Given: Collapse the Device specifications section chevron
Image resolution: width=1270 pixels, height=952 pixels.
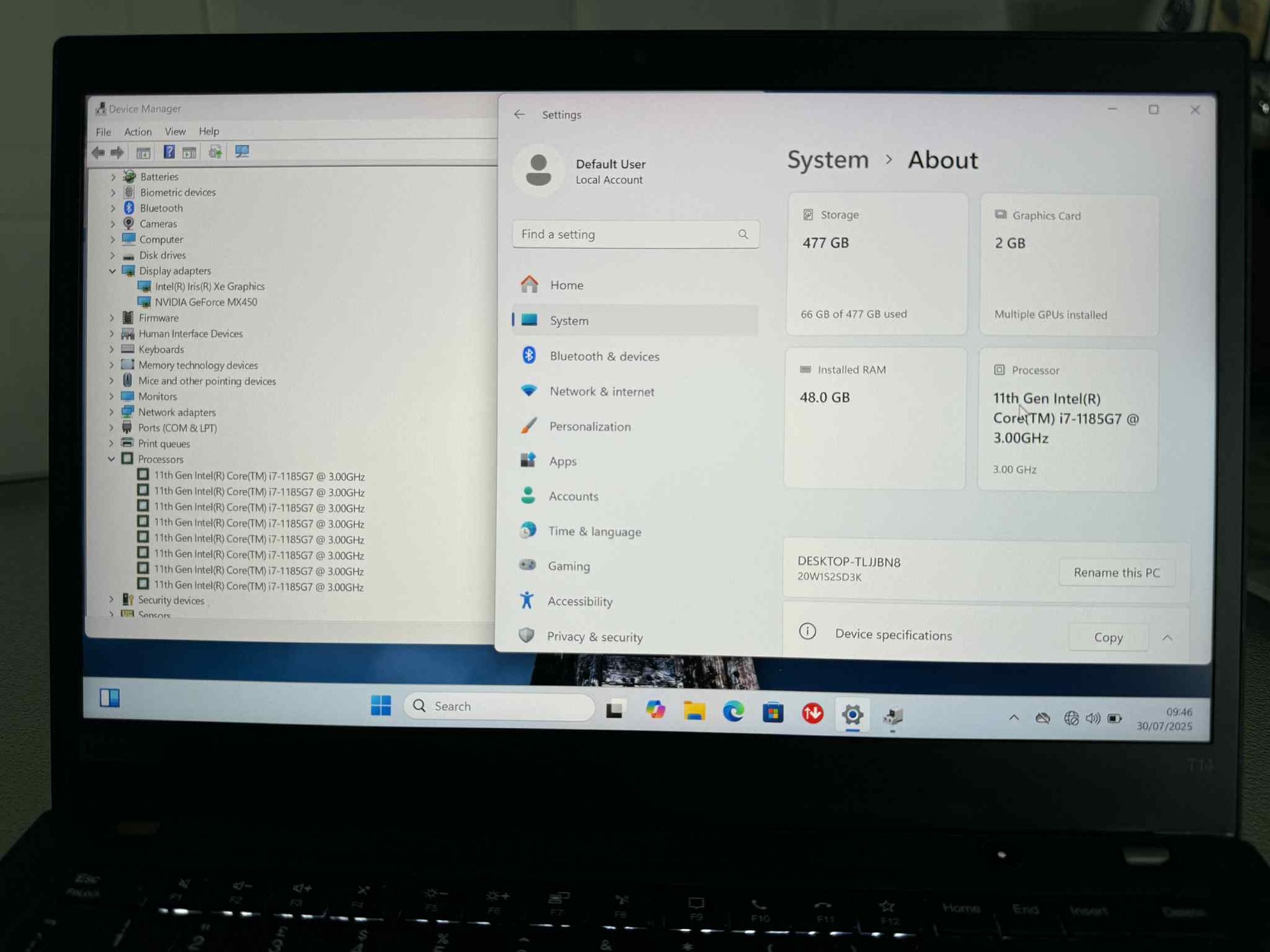Looking at the screenshot, I should (x=1167, y=638).
